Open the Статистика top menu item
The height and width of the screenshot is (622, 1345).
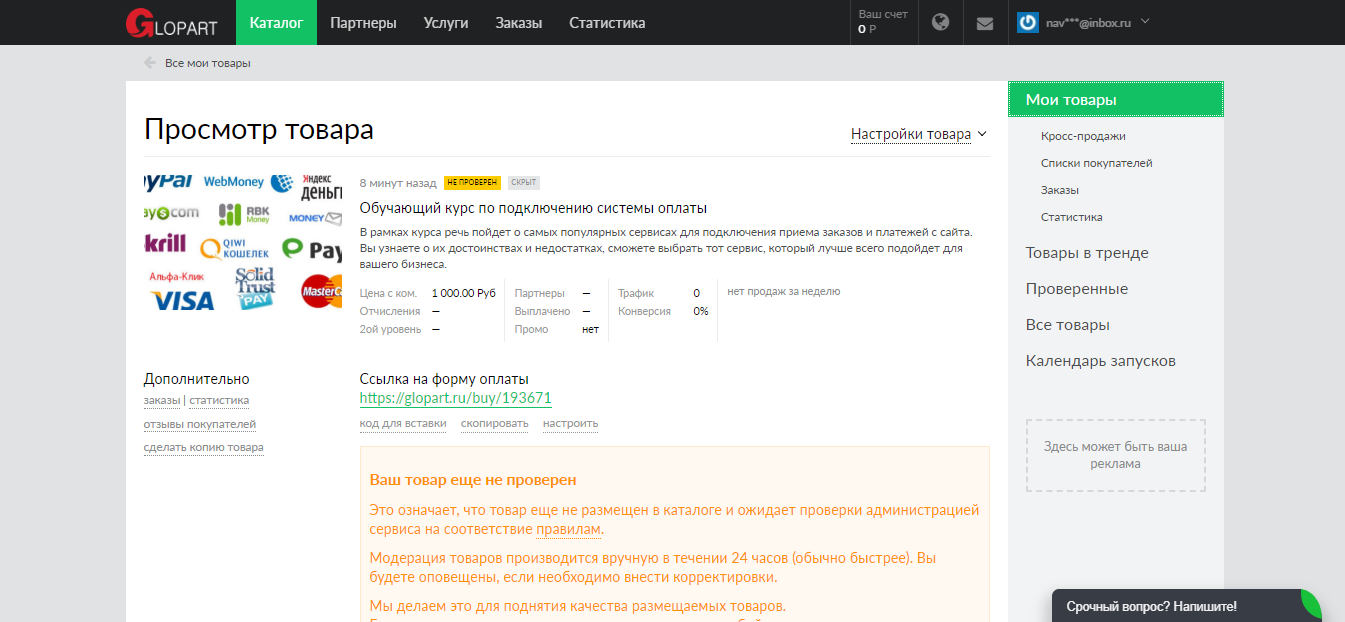[607, 23]
